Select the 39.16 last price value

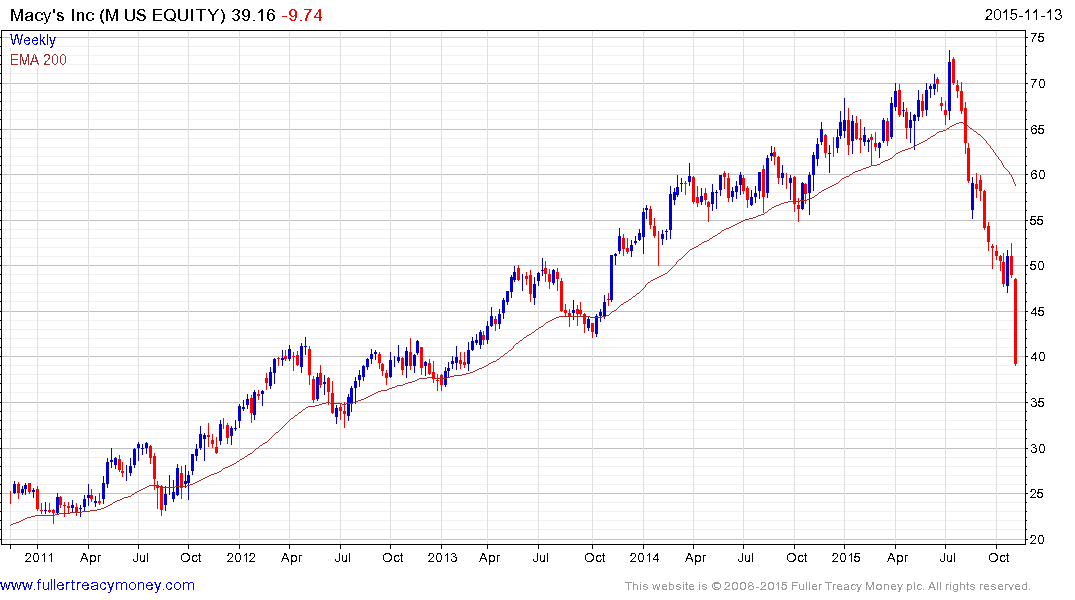point(253,15)
